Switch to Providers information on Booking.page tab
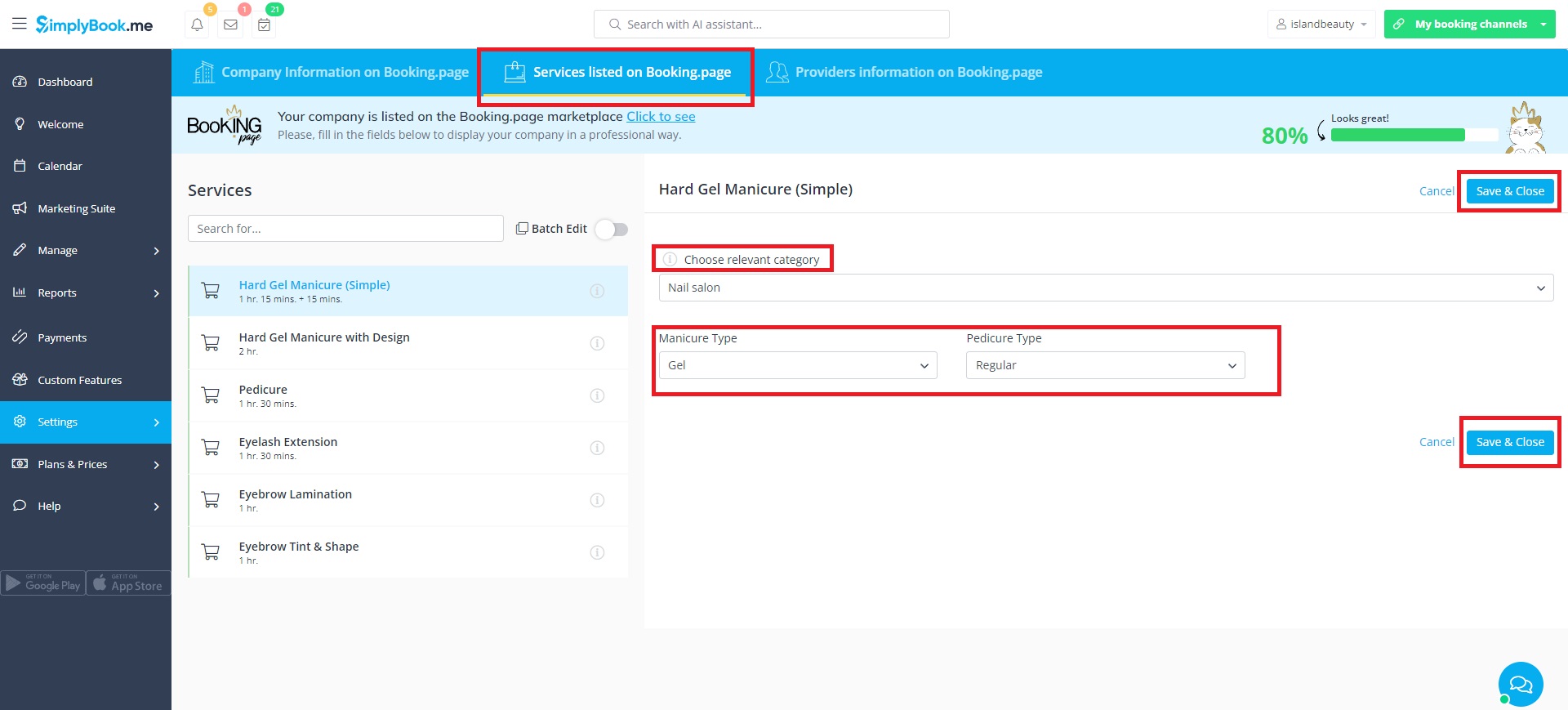The width and height of the screenshot is (1568, 710). coord(905,73)
